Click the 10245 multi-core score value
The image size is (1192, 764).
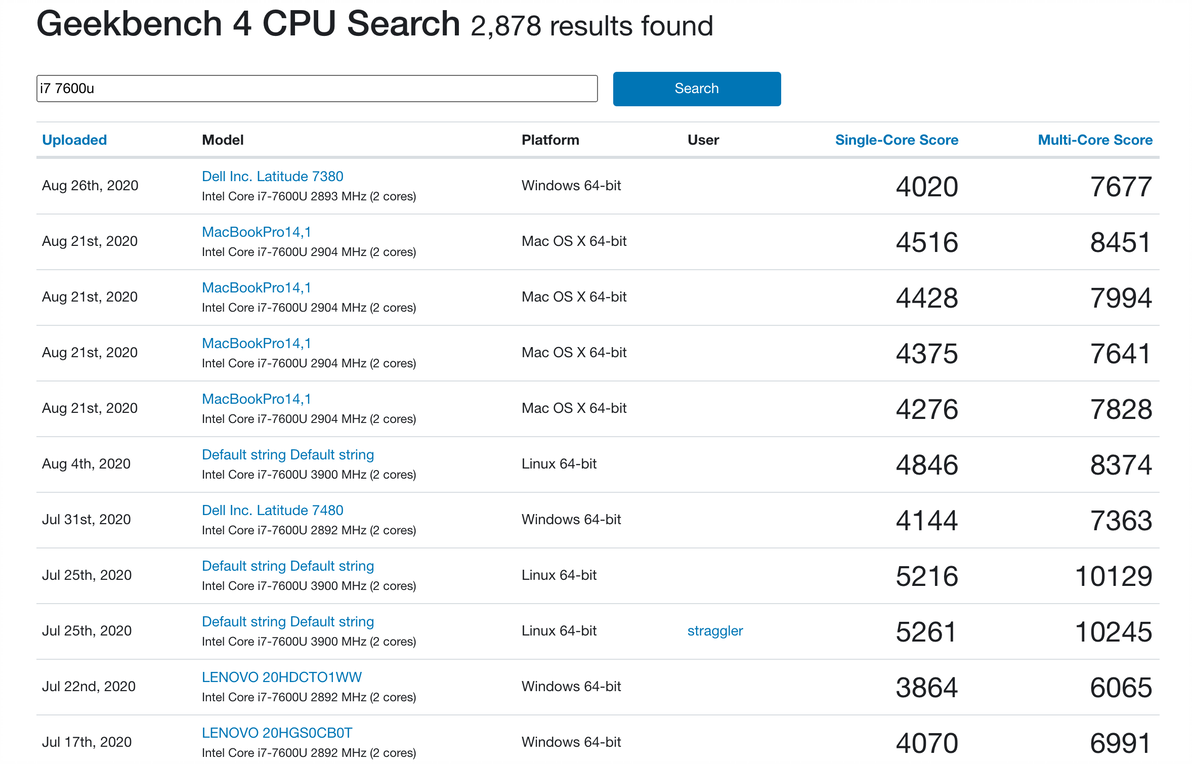tap(1113, 632)
